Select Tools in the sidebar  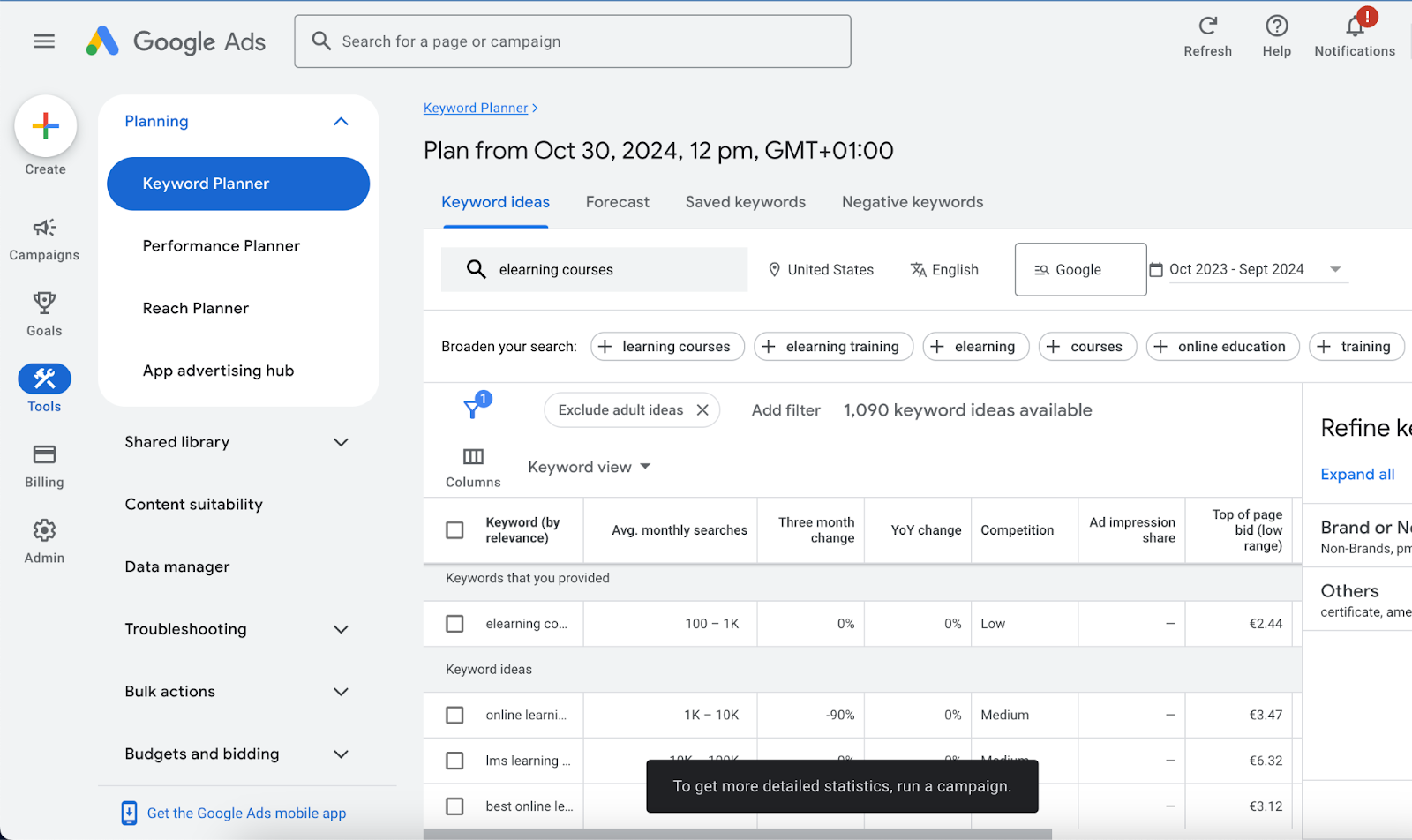pyautogui.click(x=44, y=389)
